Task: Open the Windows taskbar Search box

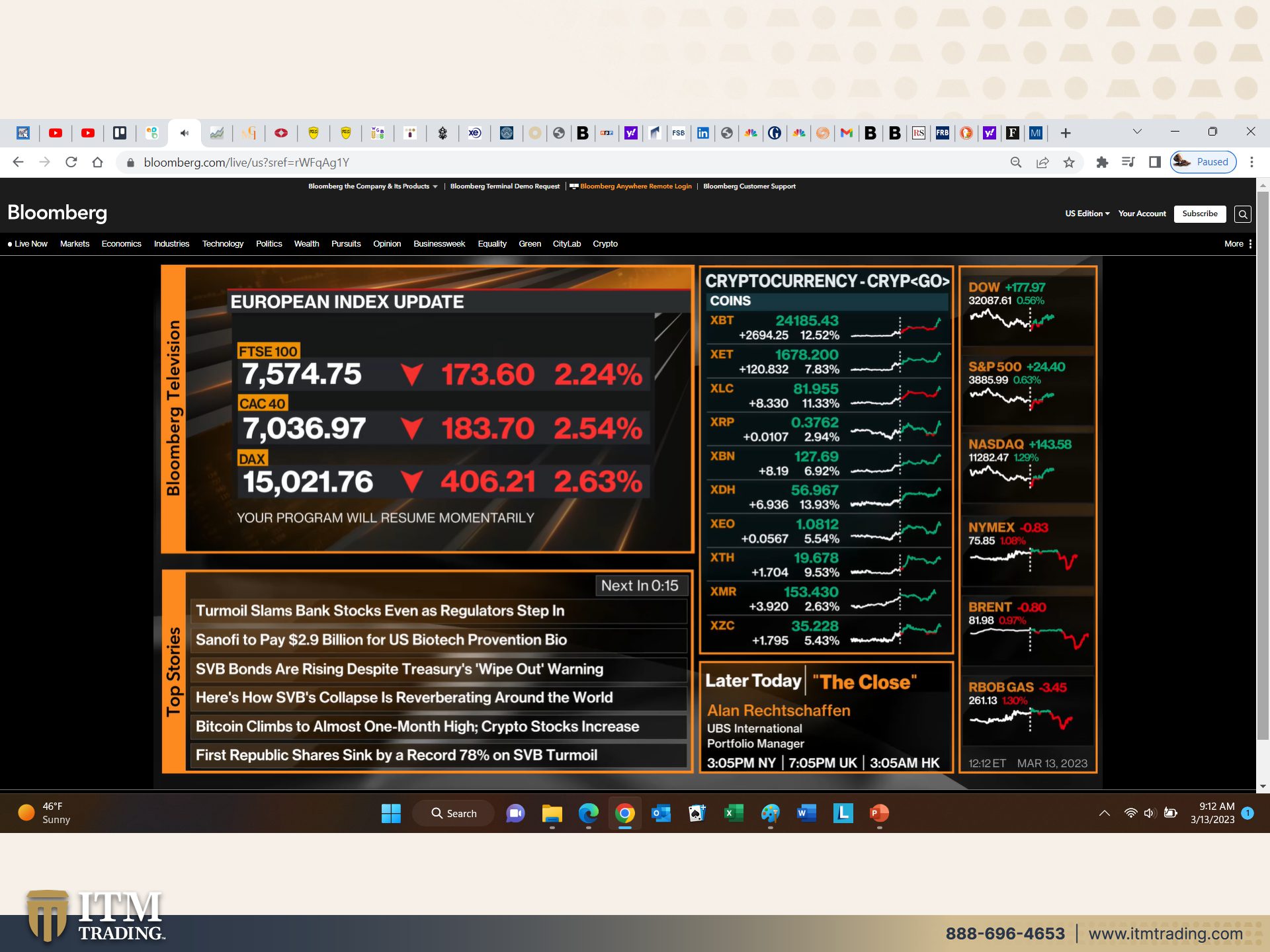Action: click(454, 813)
